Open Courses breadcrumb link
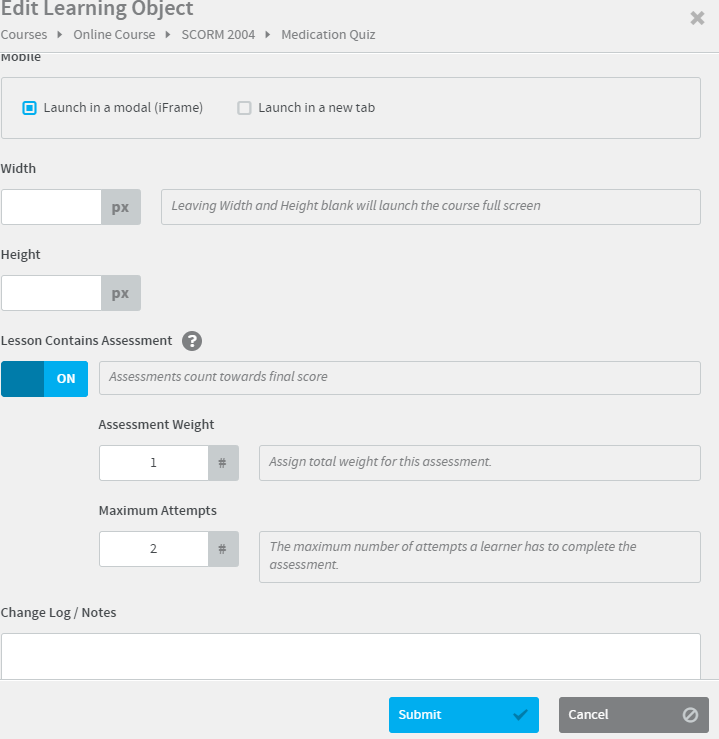 tap(24, 35)
